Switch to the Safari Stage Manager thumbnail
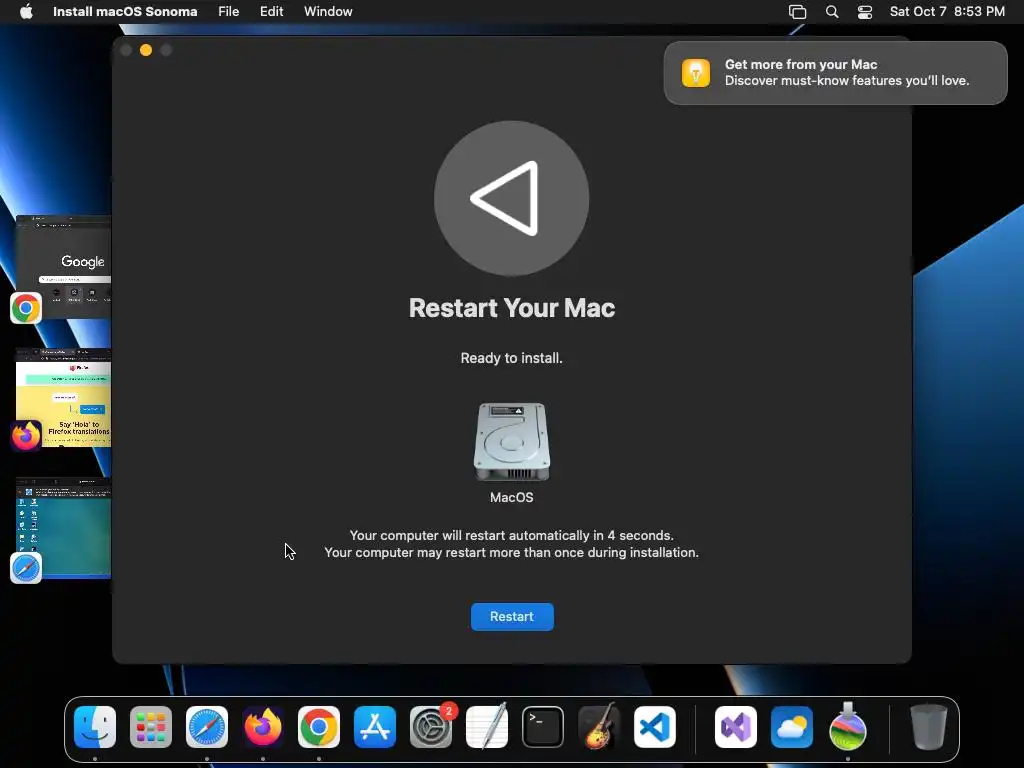The width and height of the screenshot is (1024, 768). (x=63, y=528)
